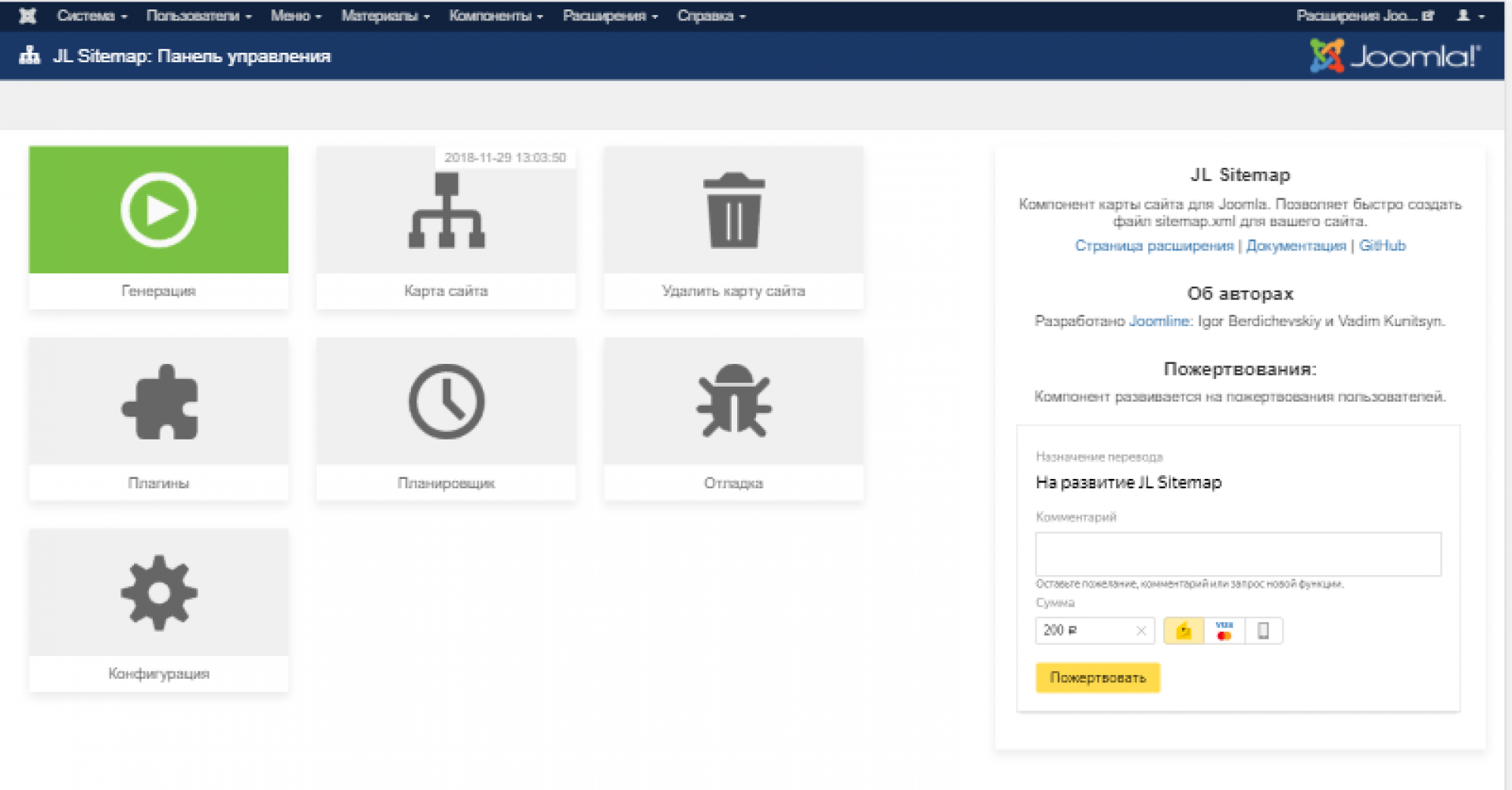Select the Visa/Mastercard bank card payment option
The image size is (1512, 790).
click(1225, 631)
